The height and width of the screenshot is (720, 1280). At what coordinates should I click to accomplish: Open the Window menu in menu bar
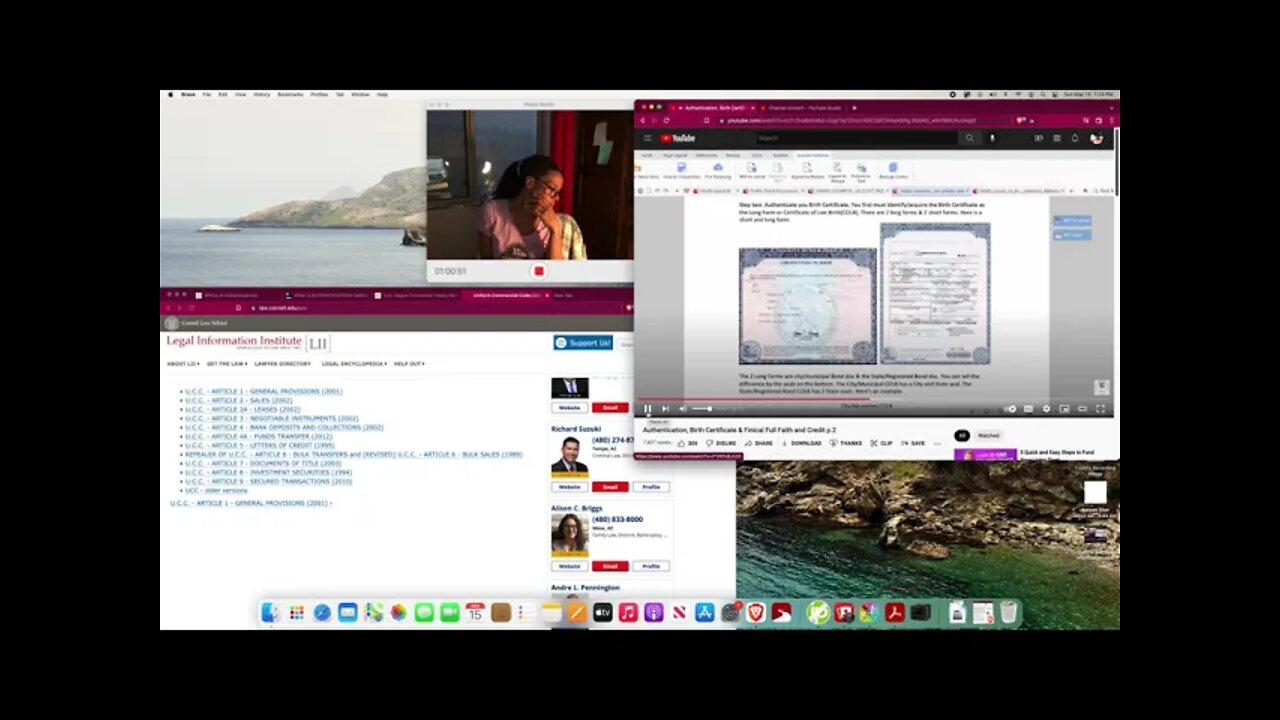click(x=359, y=94)
